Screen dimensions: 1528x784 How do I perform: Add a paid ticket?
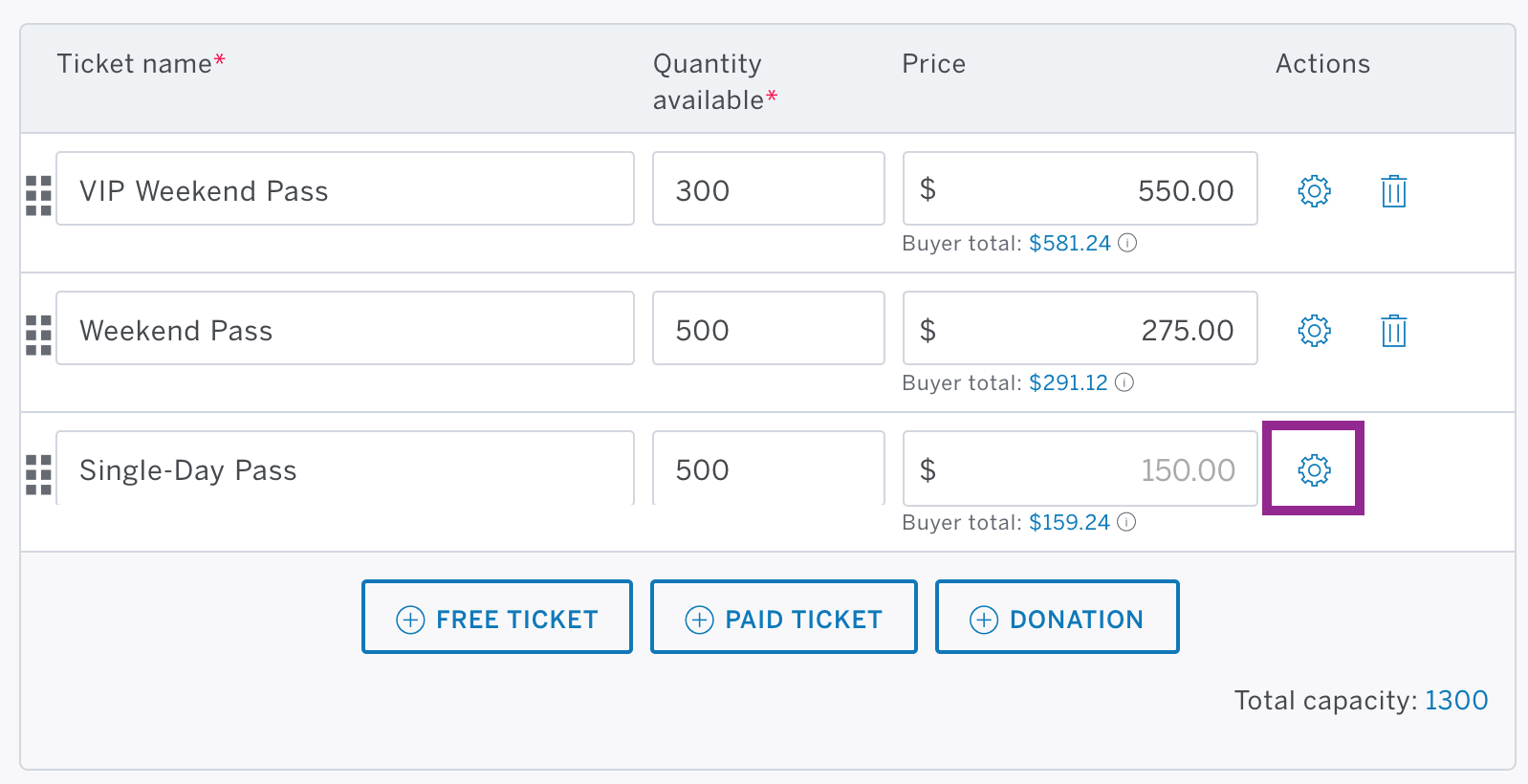pos(784,618)
